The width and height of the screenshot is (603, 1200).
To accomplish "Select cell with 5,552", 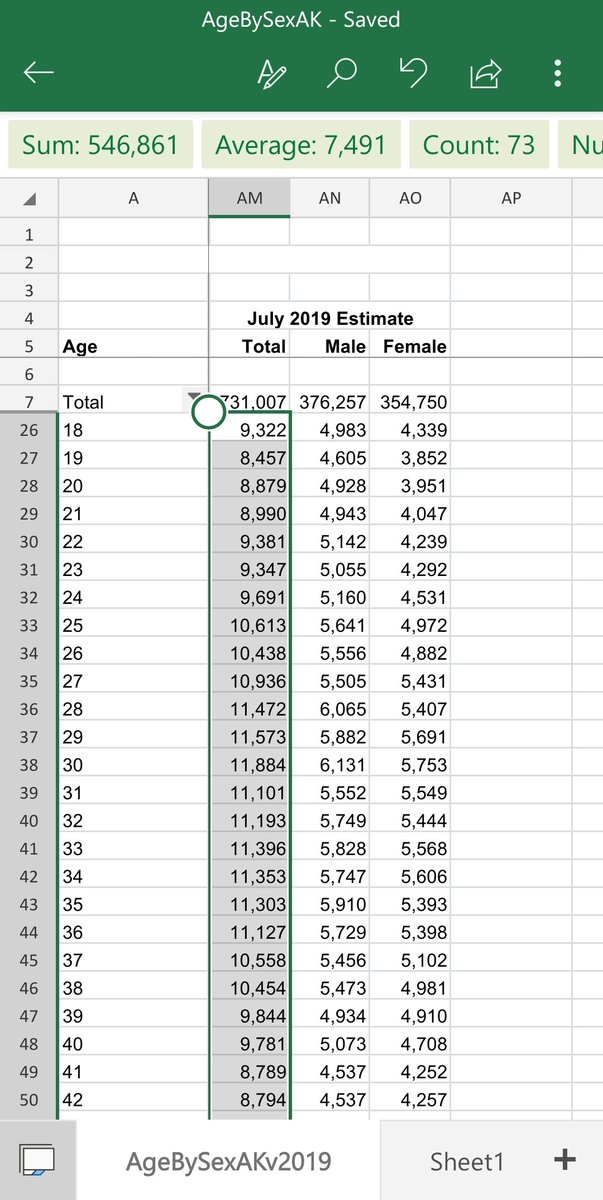I will pyautogui.click(x=330, y=793).
